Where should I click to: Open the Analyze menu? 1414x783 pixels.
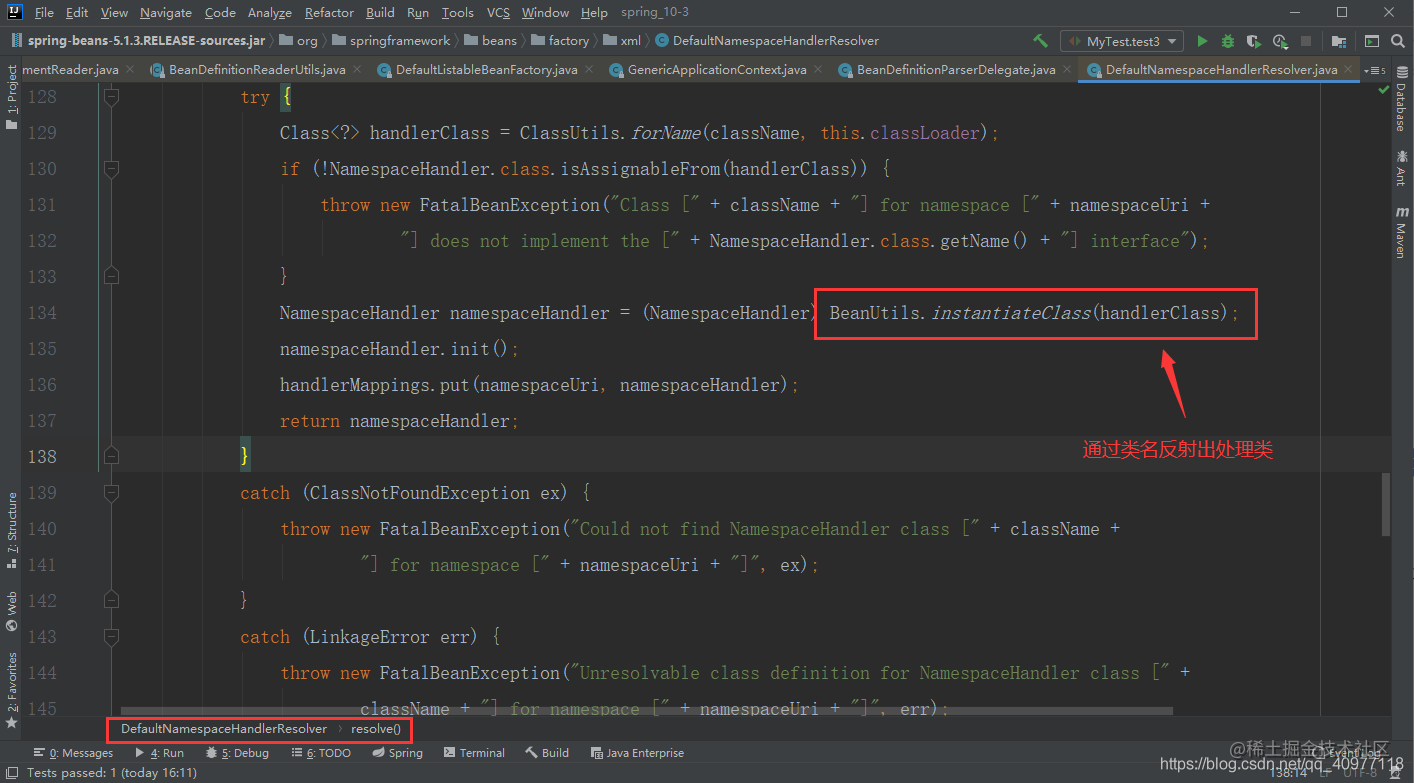click(x=270, y=12)
